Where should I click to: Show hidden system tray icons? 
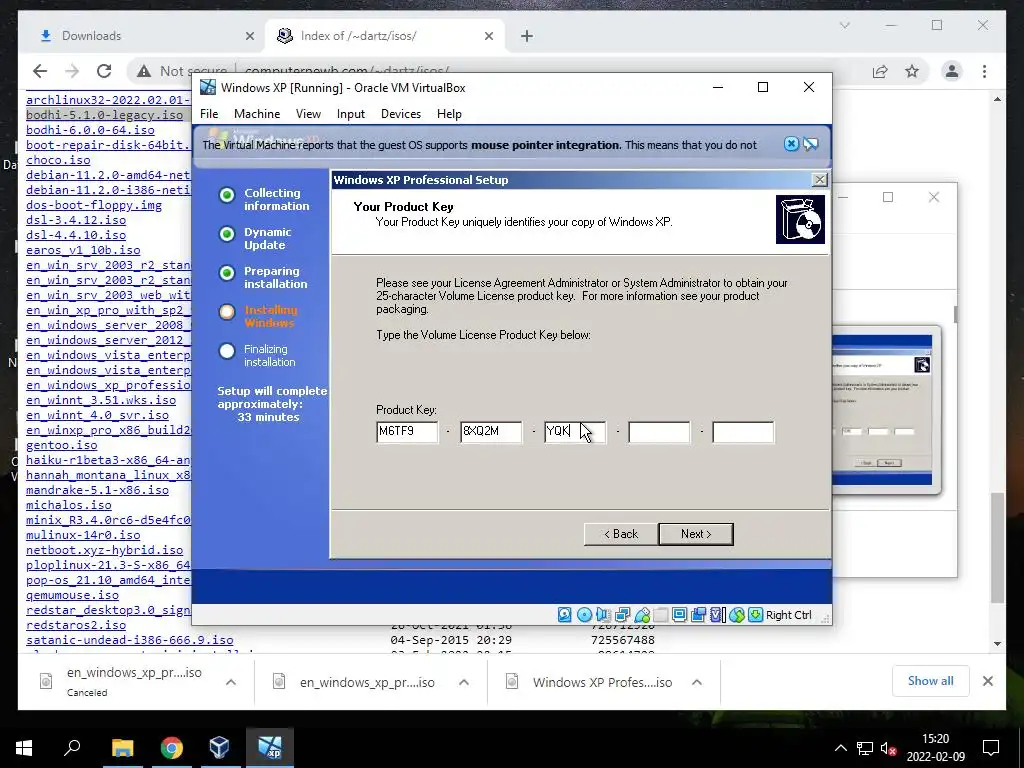tap(840, 748)
